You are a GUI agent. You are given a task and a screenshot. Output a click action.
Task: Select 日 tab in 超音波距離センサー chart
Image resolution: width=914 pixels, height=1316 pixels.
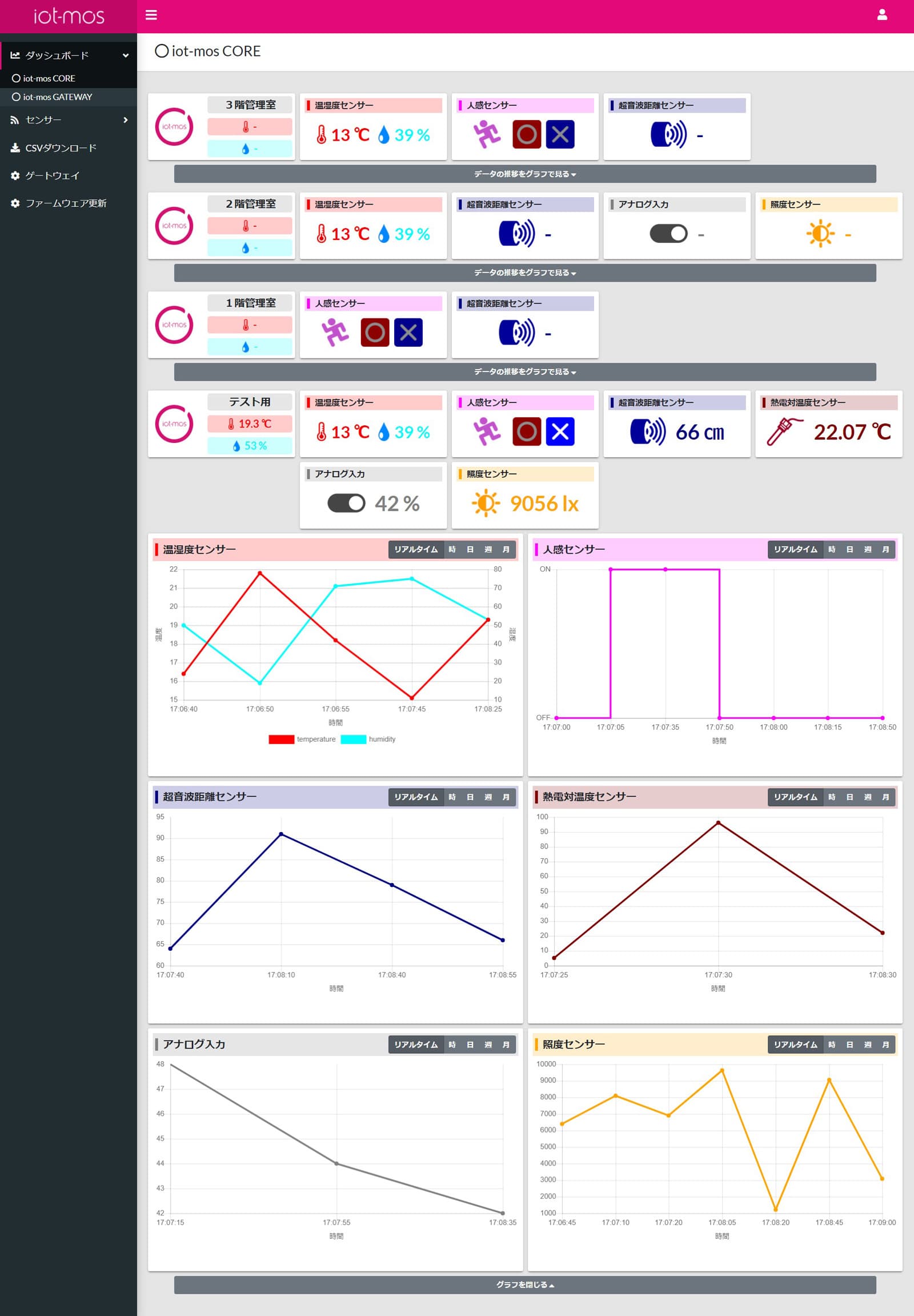470,797
